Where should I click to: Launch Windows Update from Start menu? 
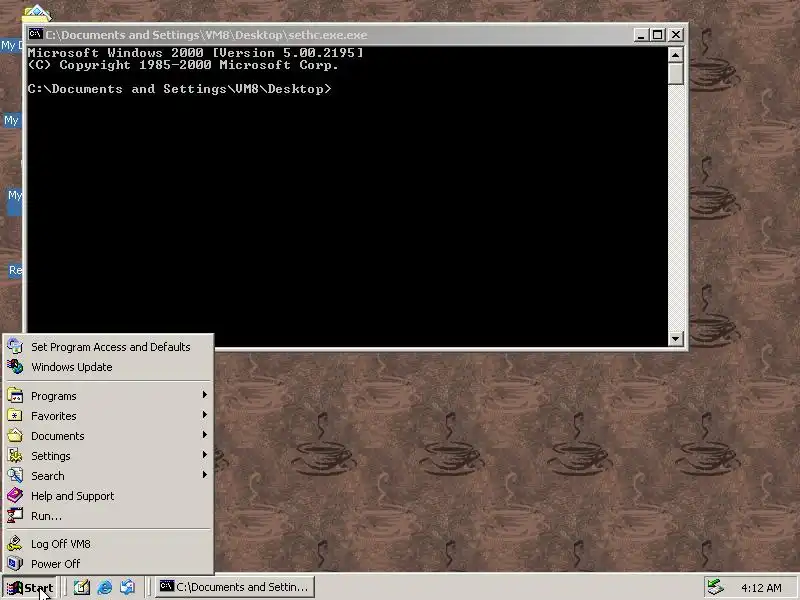(108, 367)
